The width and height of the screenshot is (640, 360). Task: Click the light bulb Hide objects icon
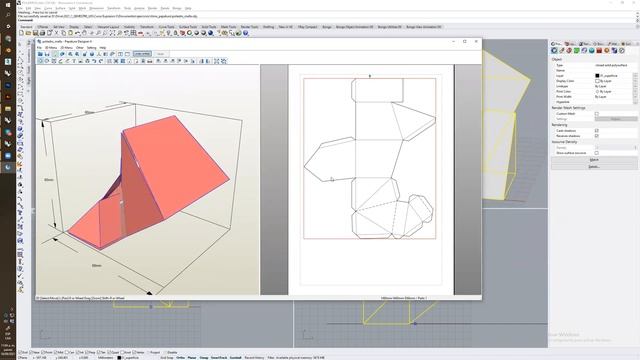point(169,33)
